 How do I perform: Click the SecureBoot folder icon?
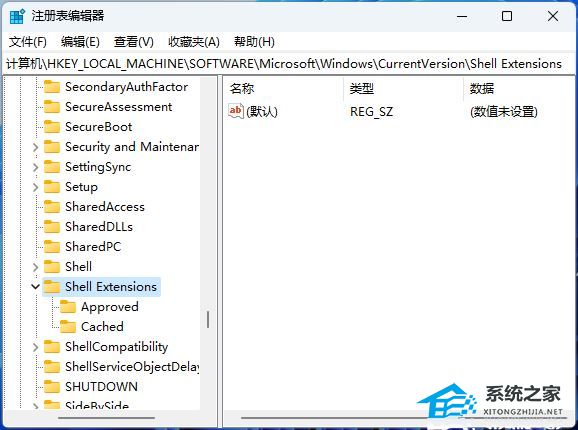pos(52,127)
